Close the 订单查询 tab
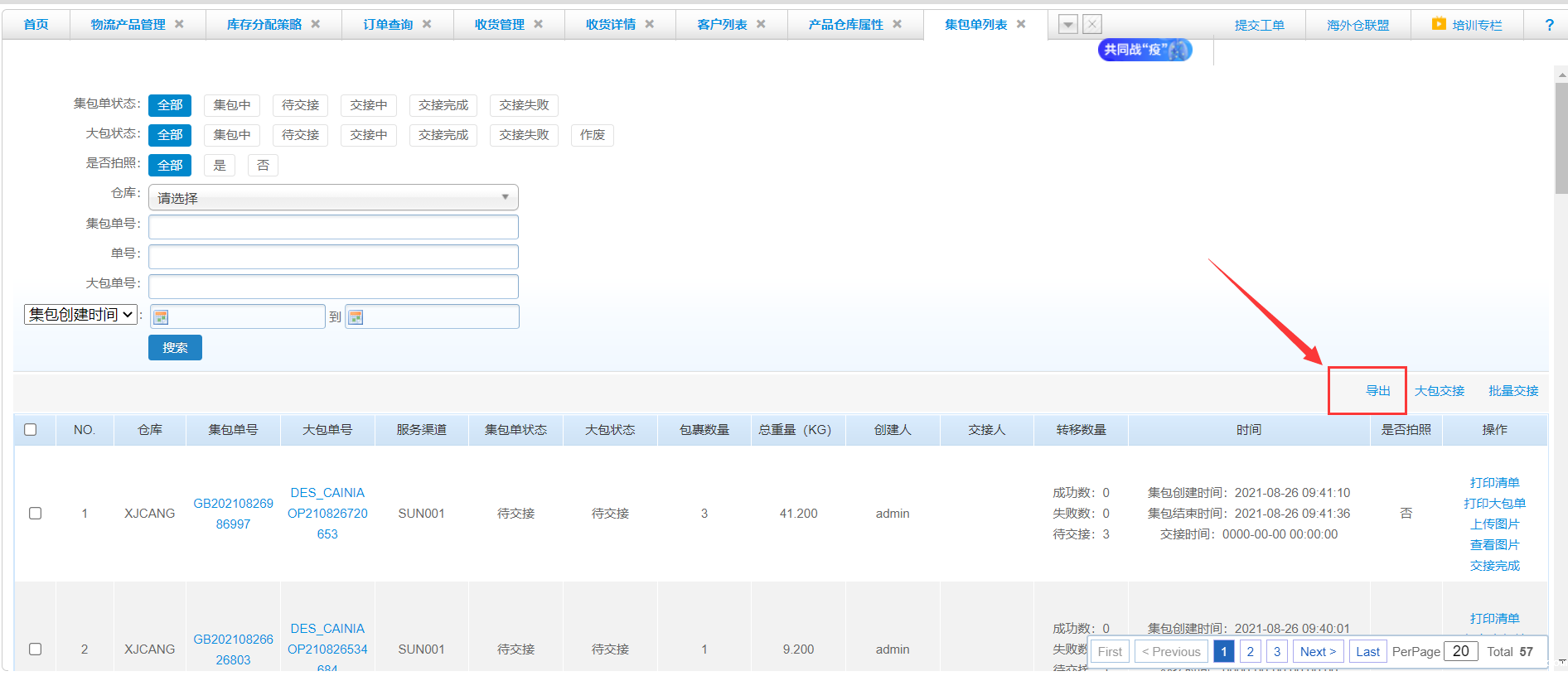The width and height of the screenshot is (1568, 676). point(427,24)
